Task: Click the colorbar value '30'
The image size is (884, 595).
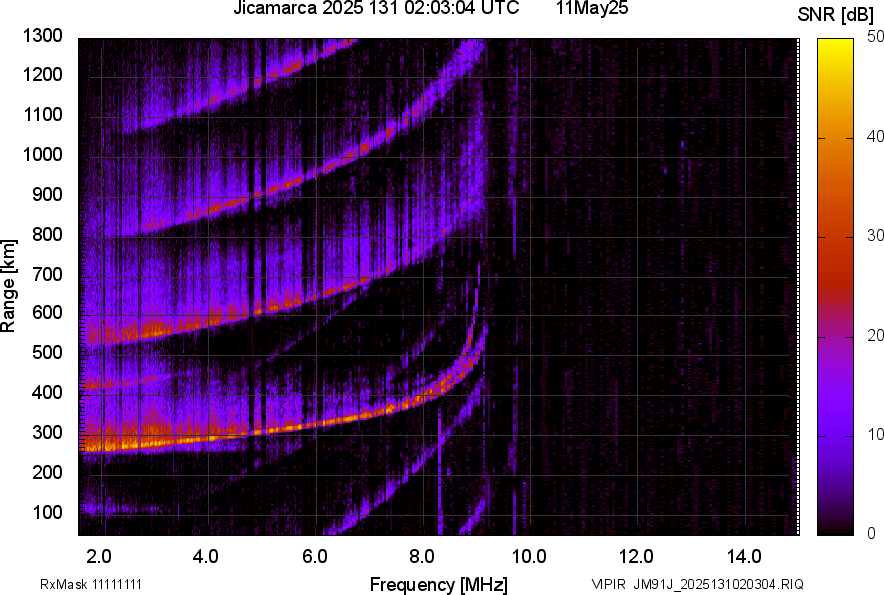Action: tap(876, 235)
